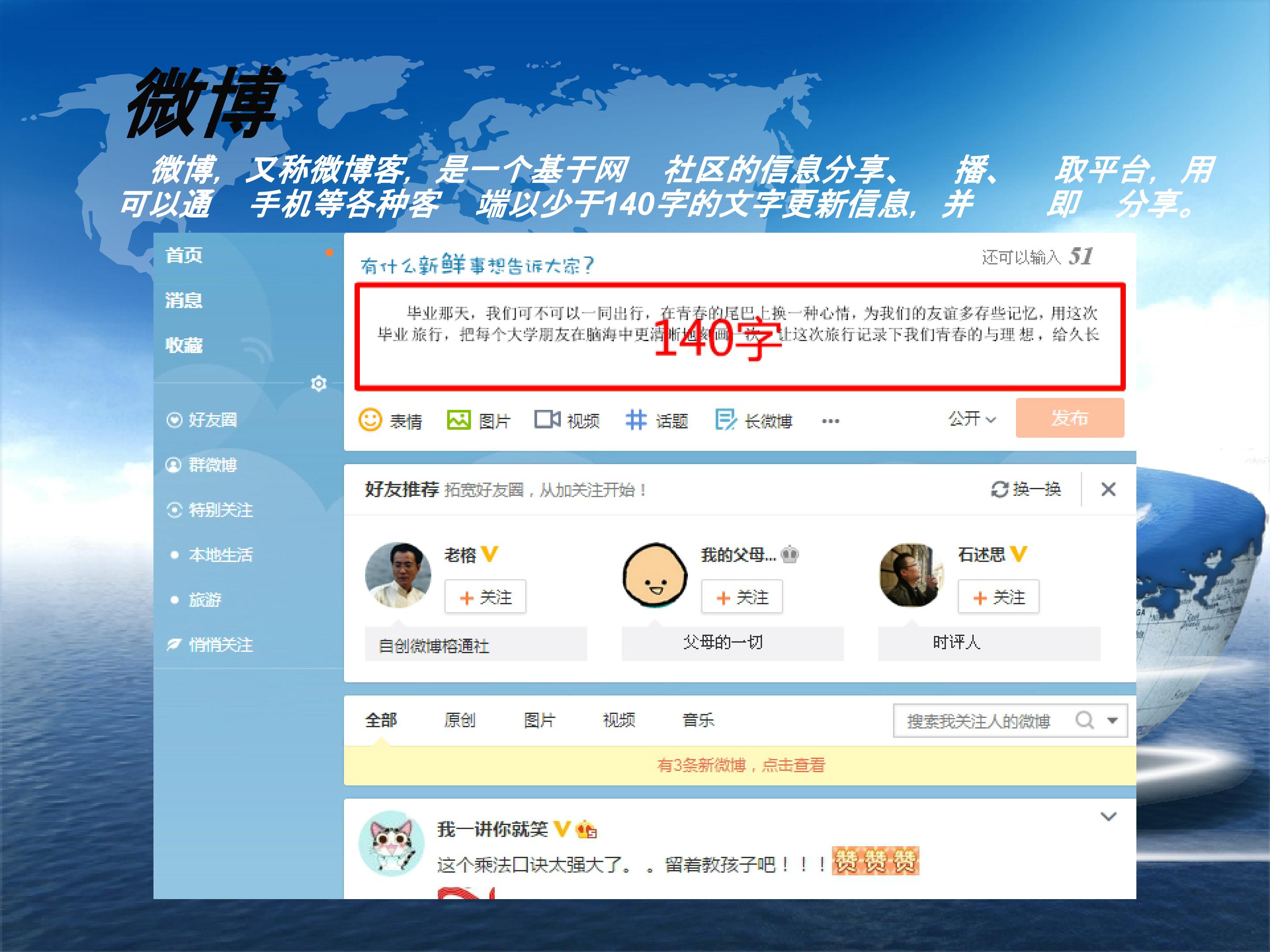Click the 时评人 description text
The height and width of the screenshot is (952, 1270).
coord(956,642)
